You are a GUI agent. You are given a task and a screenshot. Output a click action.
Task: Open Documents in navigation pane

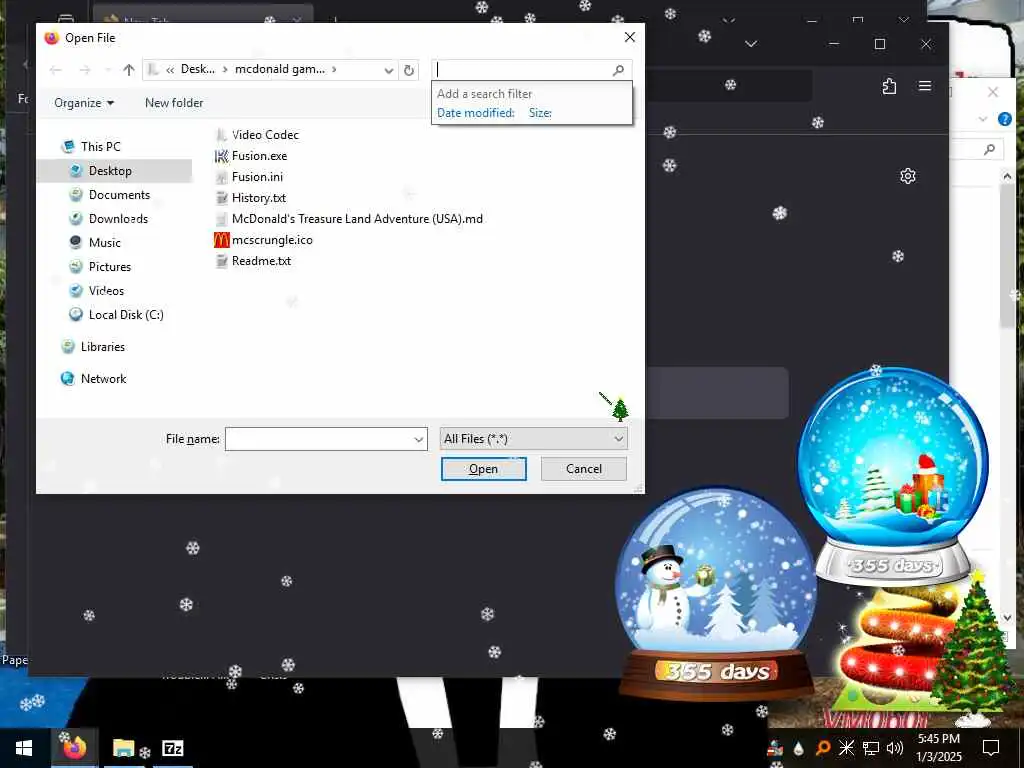point(119,195)
